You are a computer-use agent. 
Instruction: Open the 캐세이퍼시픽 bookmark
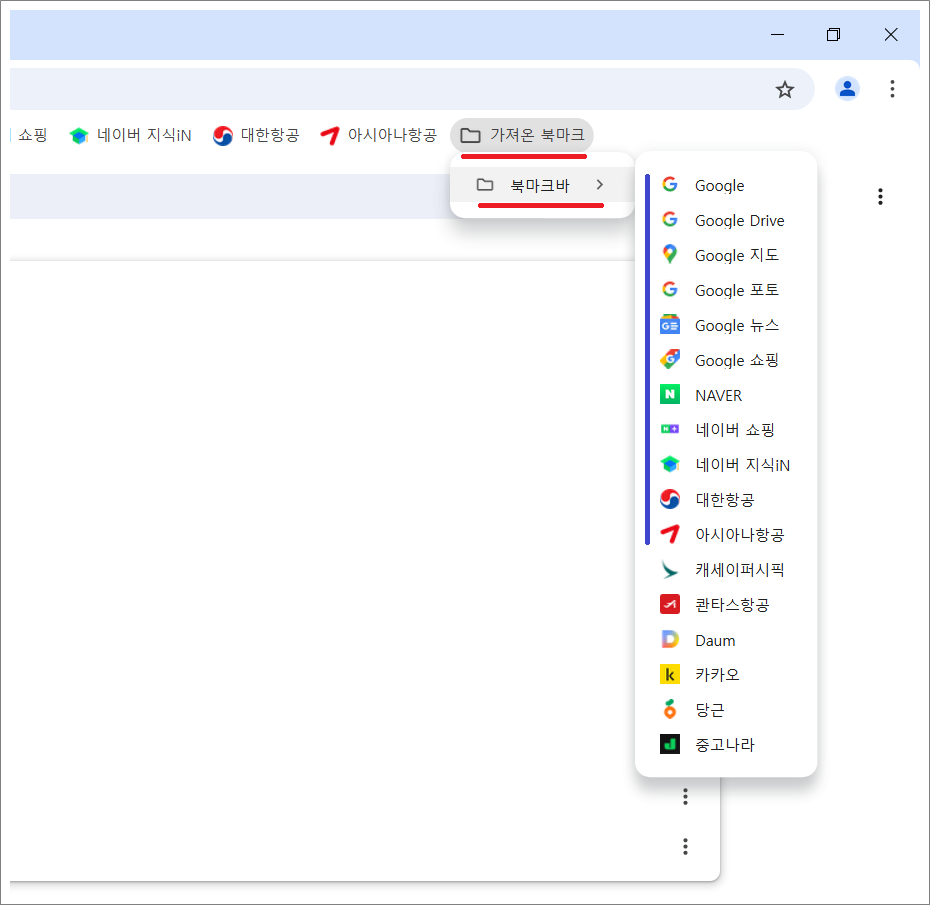click(726, 570)
